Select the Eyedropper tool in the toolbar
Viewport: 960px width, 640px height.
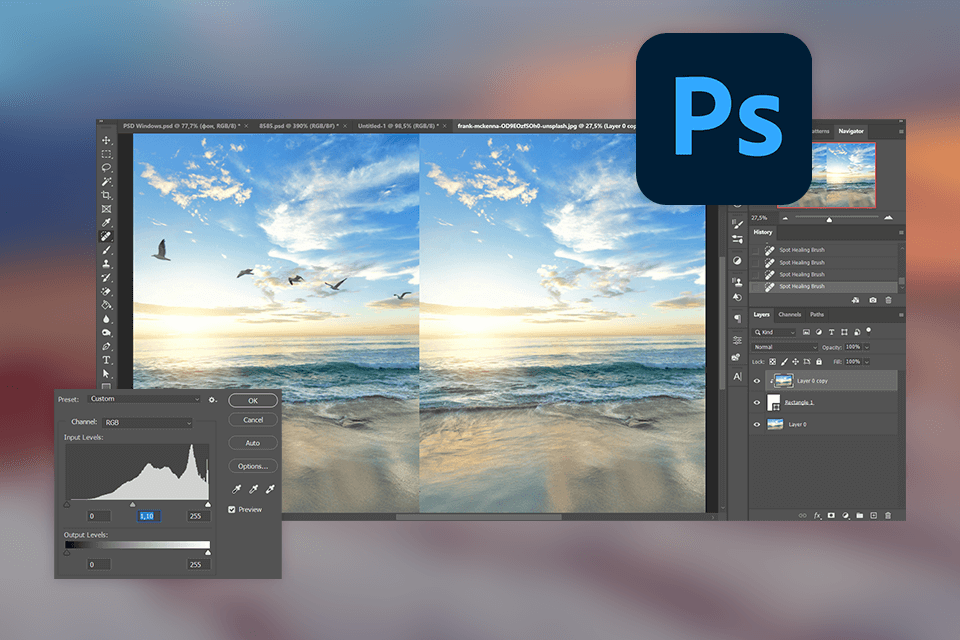pyautogui.click(x=107, y=223)
